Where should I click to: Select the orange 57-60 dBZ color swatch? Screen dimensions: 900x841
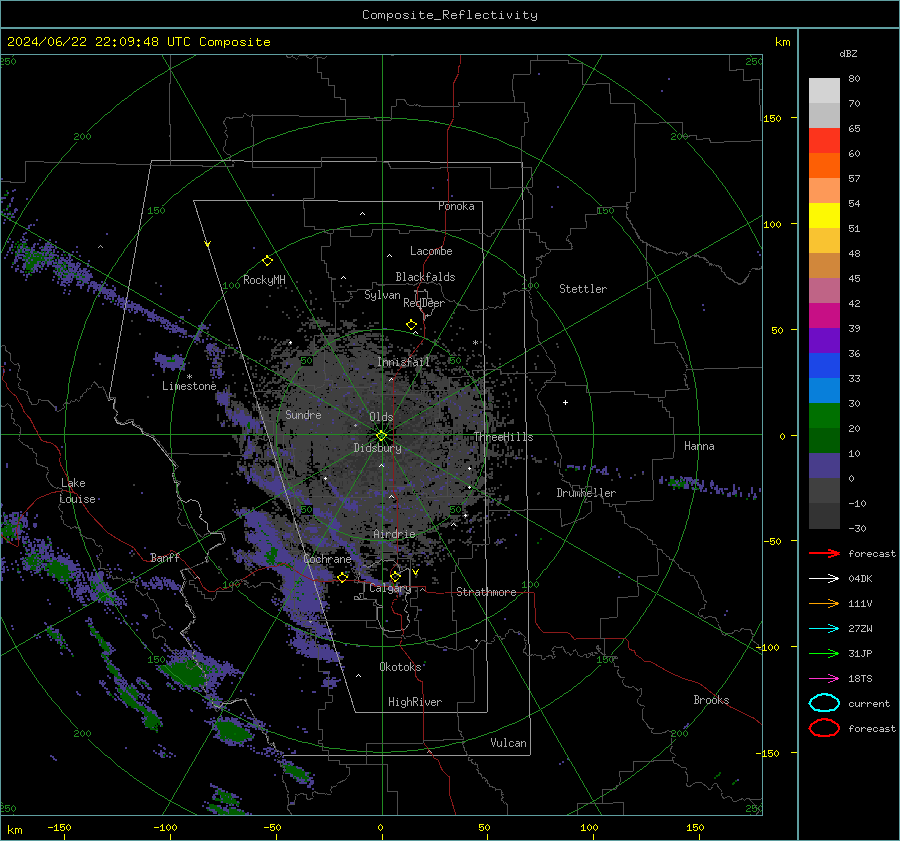(824, 166)
